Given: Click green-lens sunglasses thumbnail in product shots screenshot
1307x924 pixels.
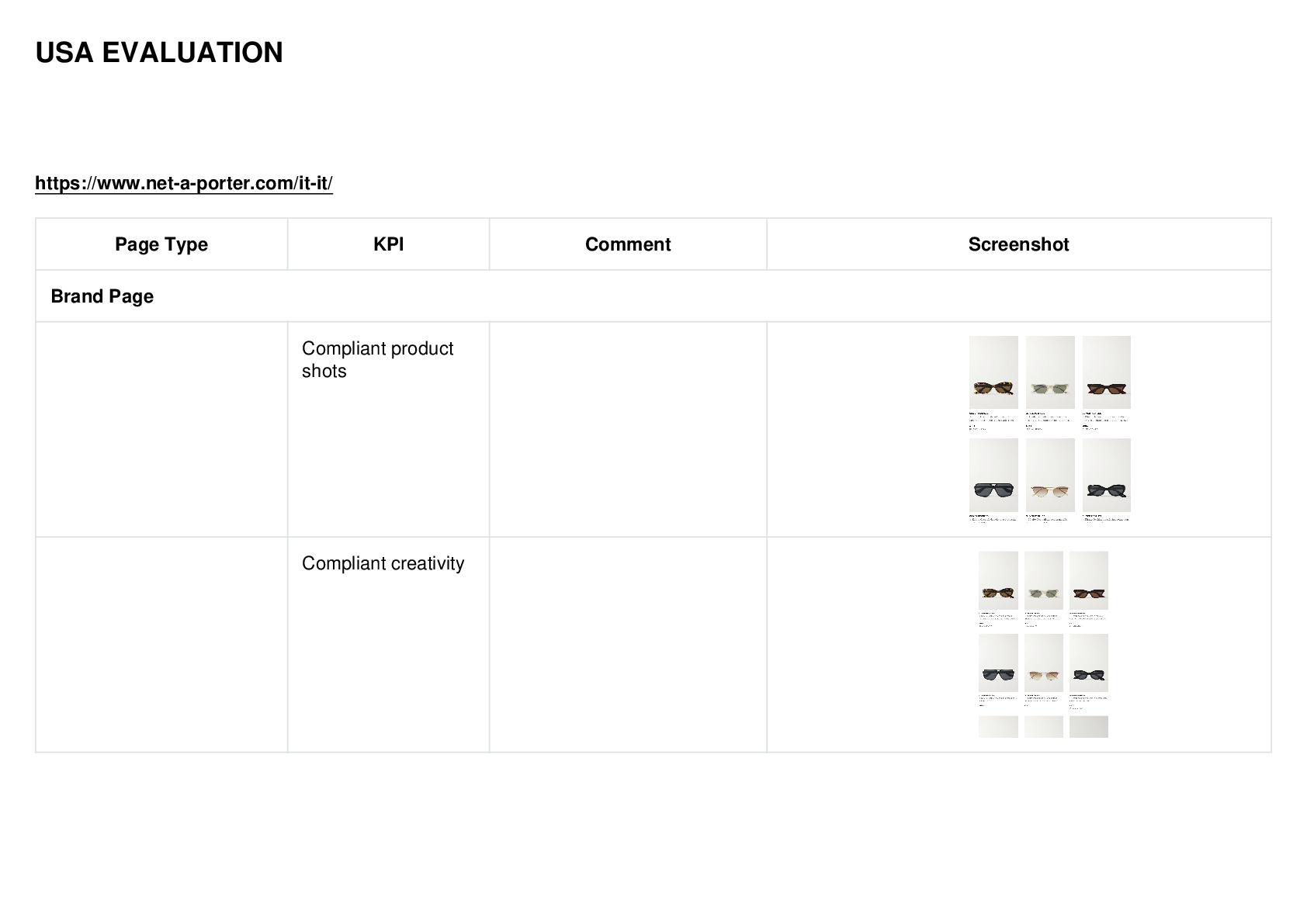Looking at the screenshot, I should [x=1050, y=372].
